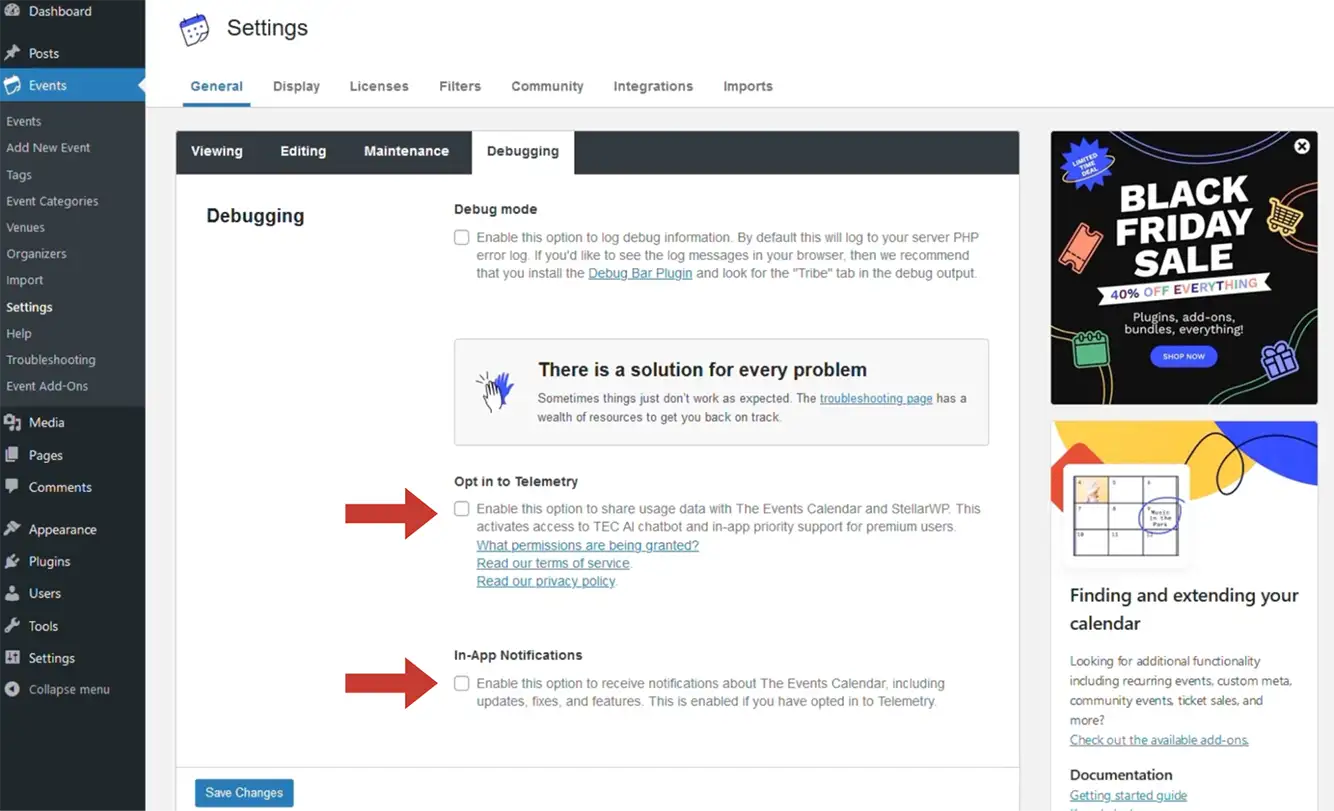Open the Debug Bar Plugin link
Image resolution: width=1334 pixels, height=811 pixels.
pos(640,273)
